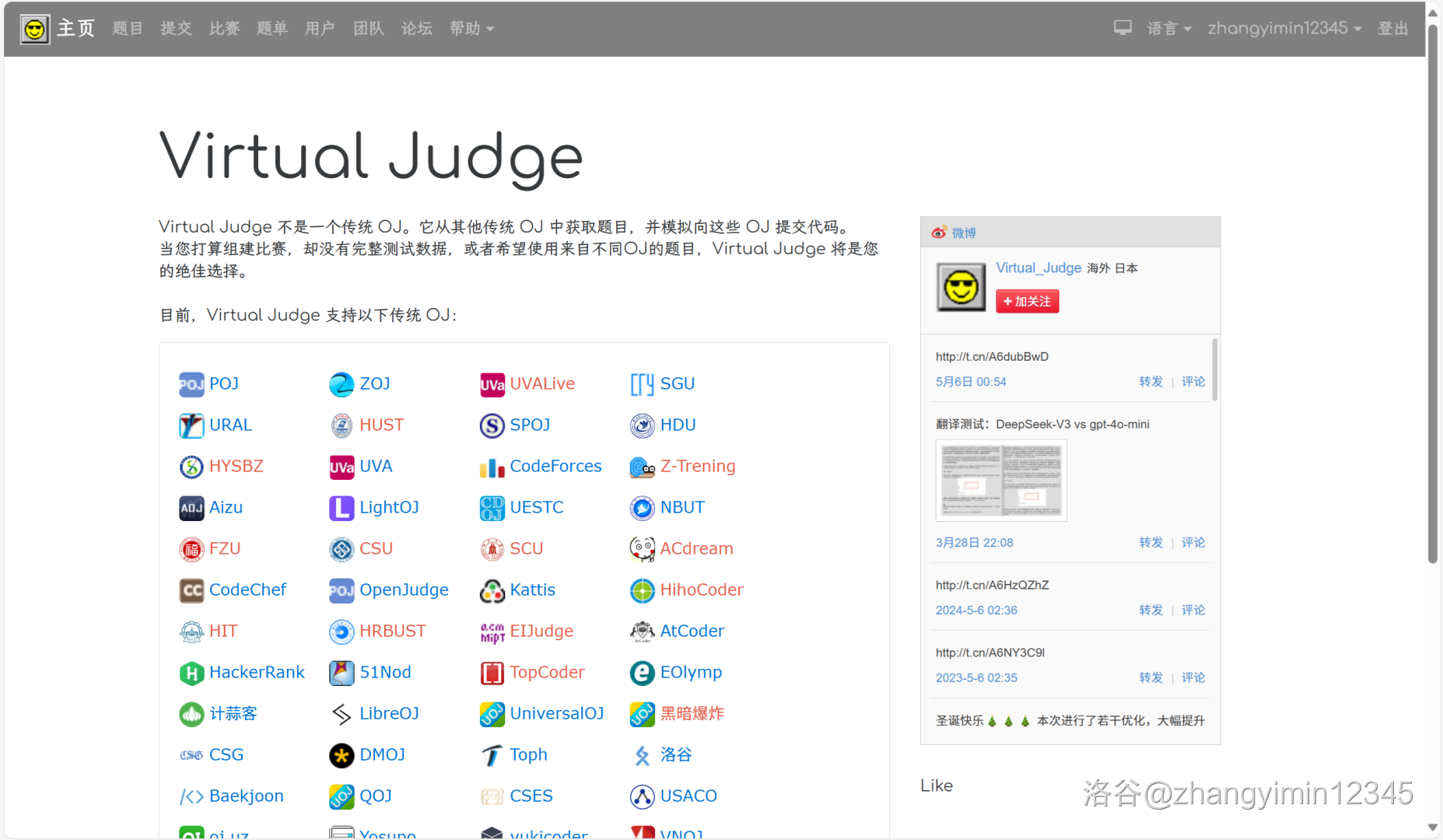Open the LibreOJ link

389,713
